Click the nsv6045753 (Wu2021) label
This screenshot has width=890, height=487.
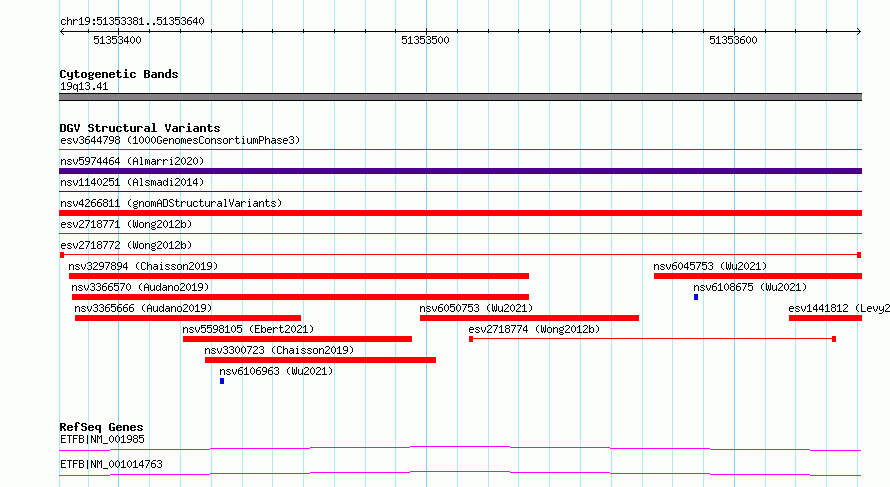click(710, 266)
